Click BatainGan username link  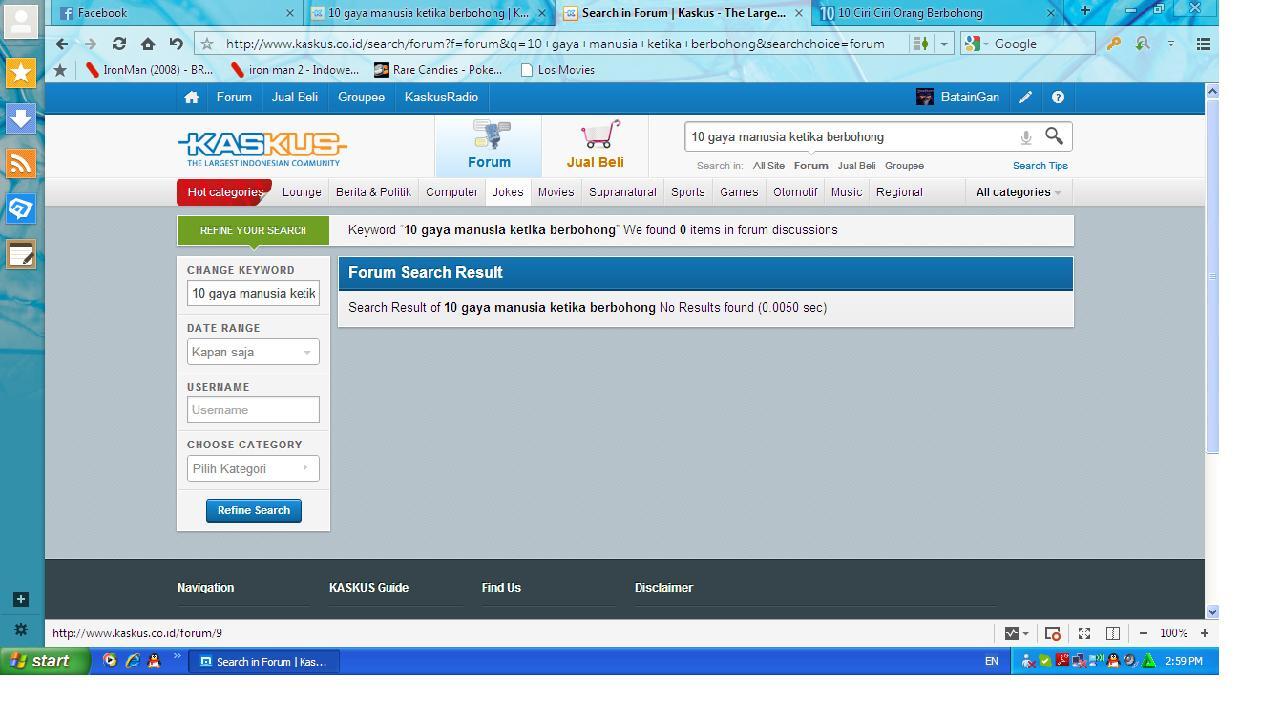point(969,97)
